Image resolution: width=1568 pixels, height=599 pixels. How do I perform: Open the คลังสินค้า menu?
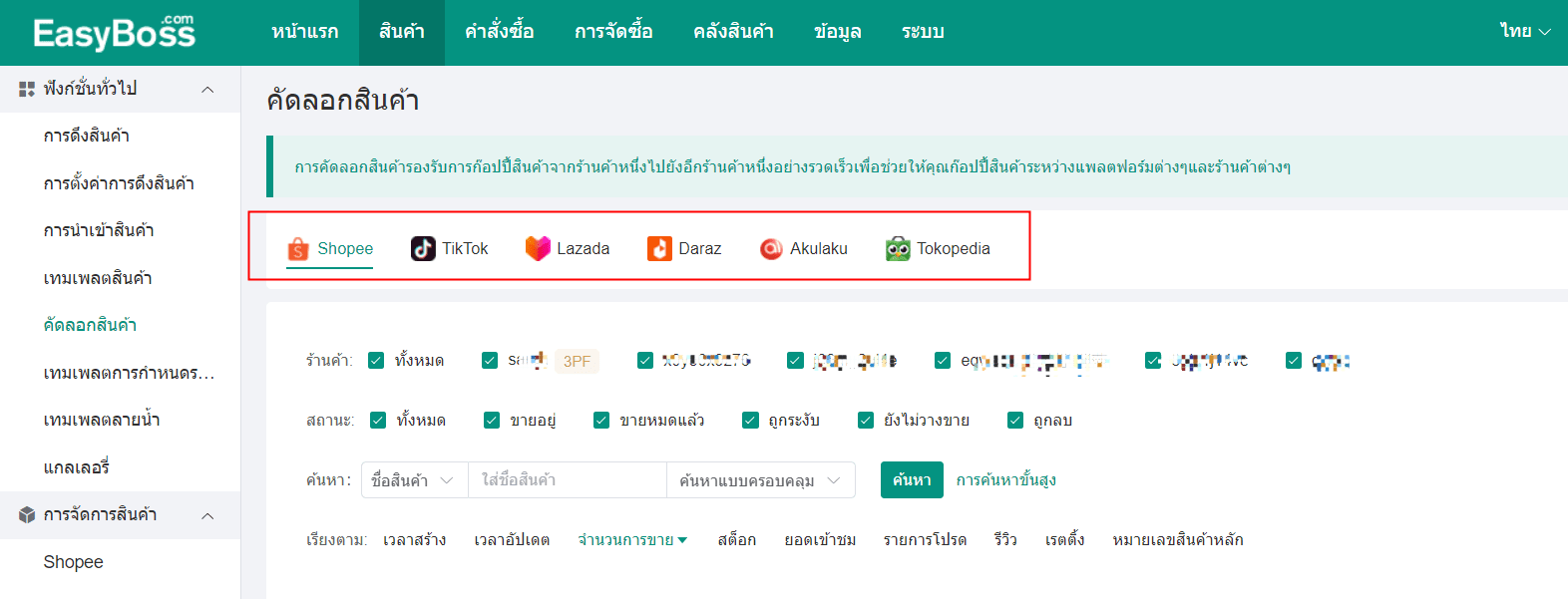tap(733, 32)
